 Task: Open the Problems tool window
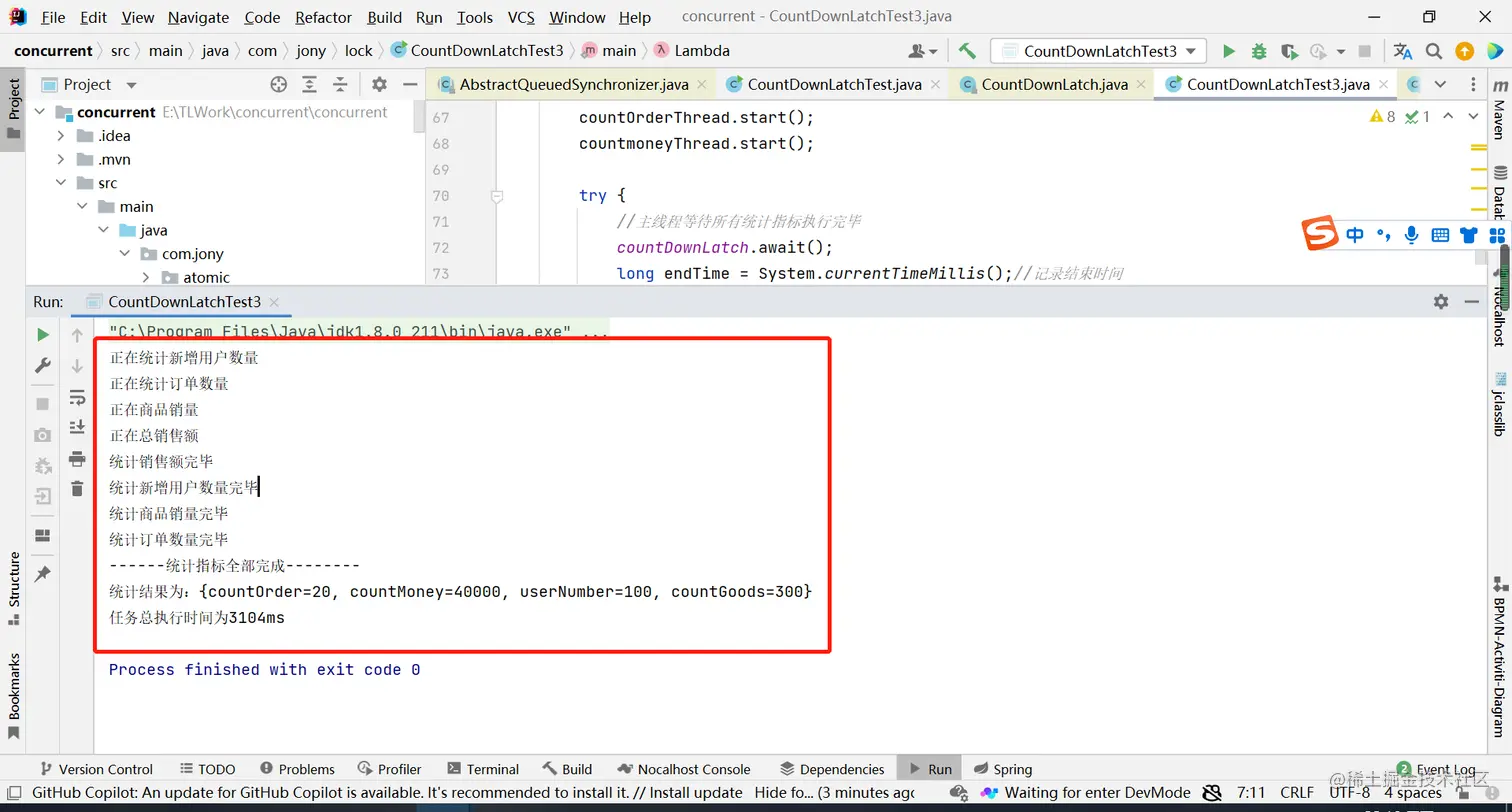297,769
